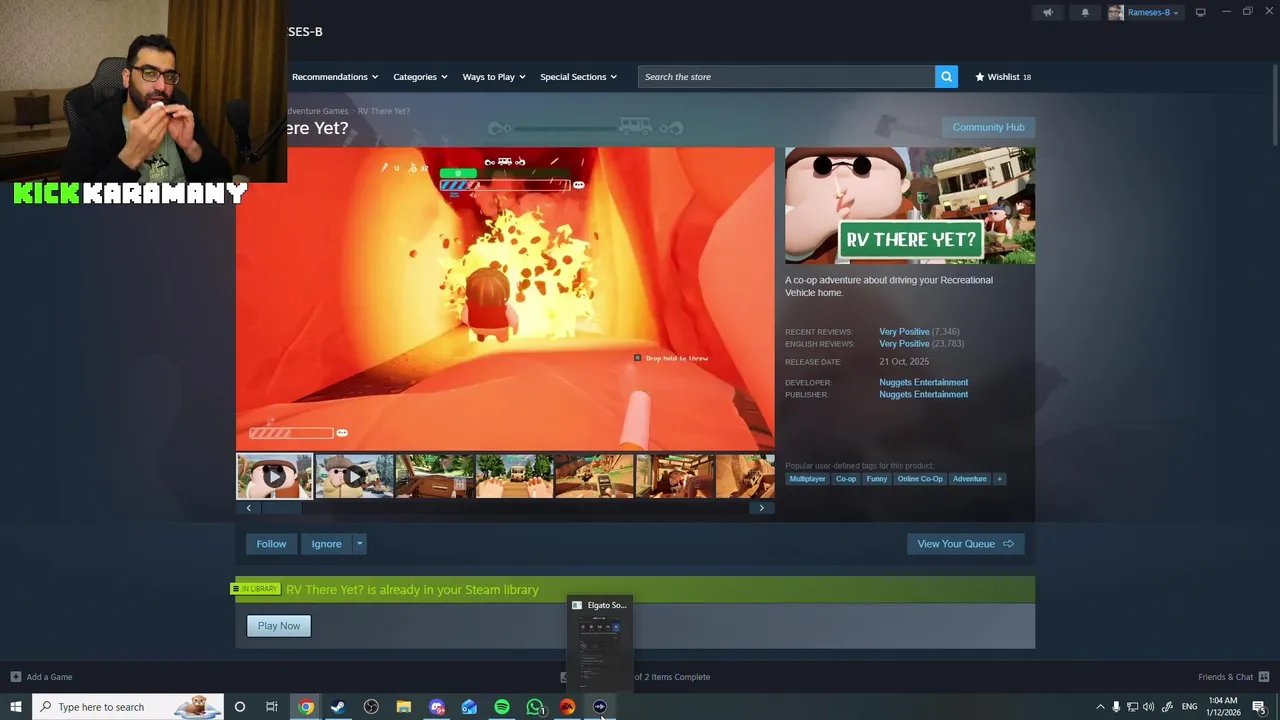Click the main gameplay video player
The image size is (1280, 720).
(x=505, y=299)
